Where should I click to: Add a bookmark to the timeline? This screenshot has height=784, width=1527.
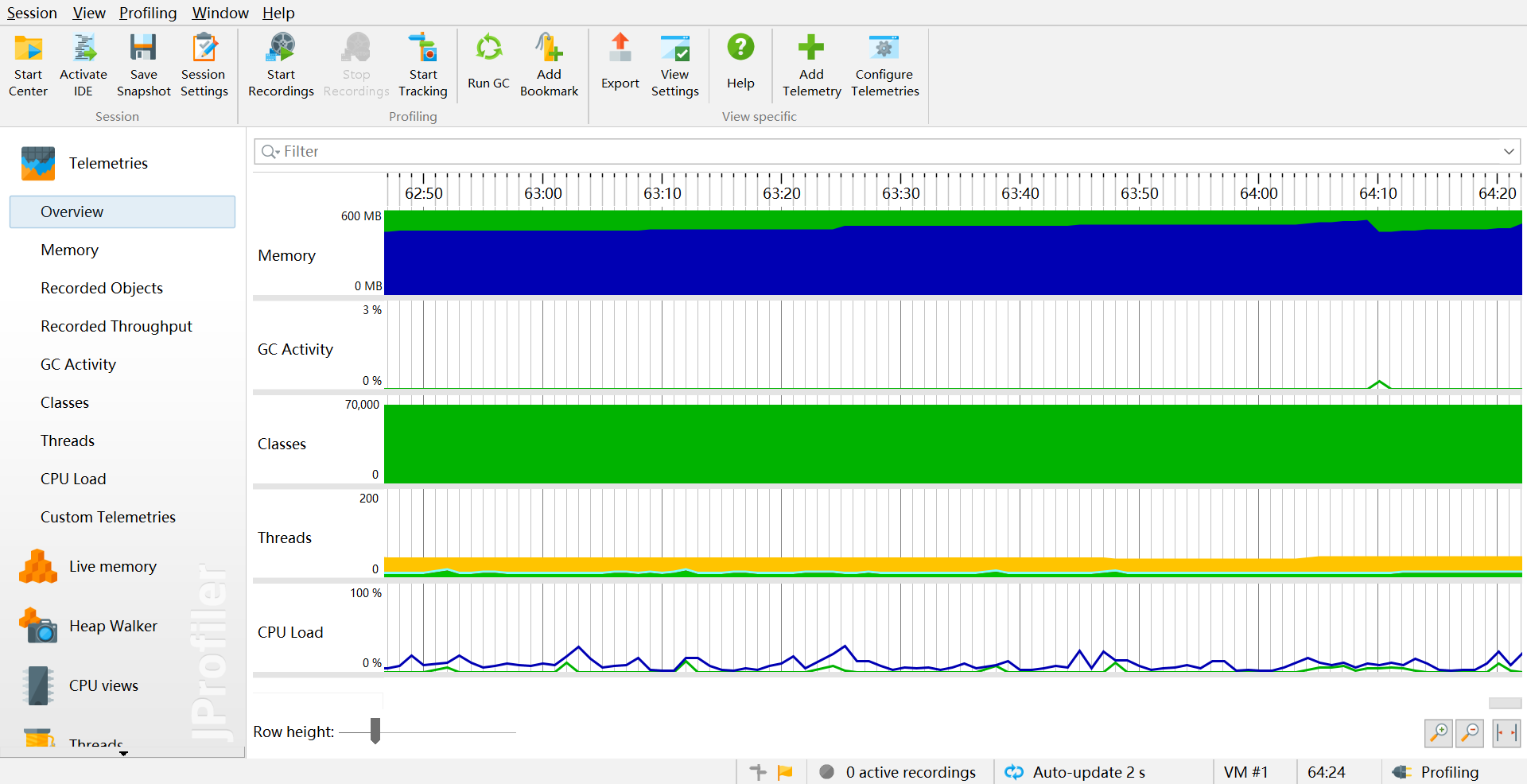[549, 65]
